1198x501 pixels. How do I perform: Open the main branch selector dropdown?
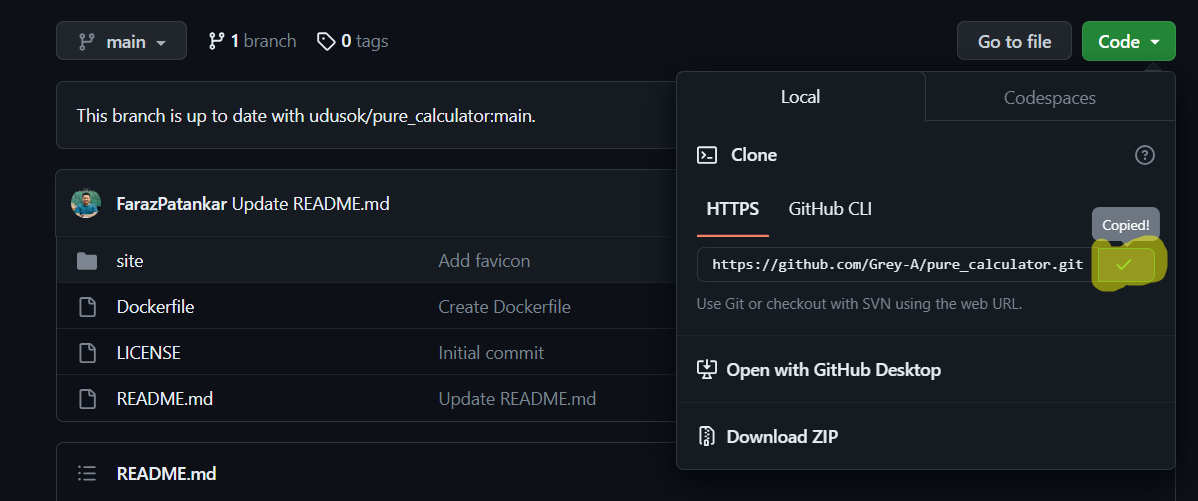(x=121, y=41)
